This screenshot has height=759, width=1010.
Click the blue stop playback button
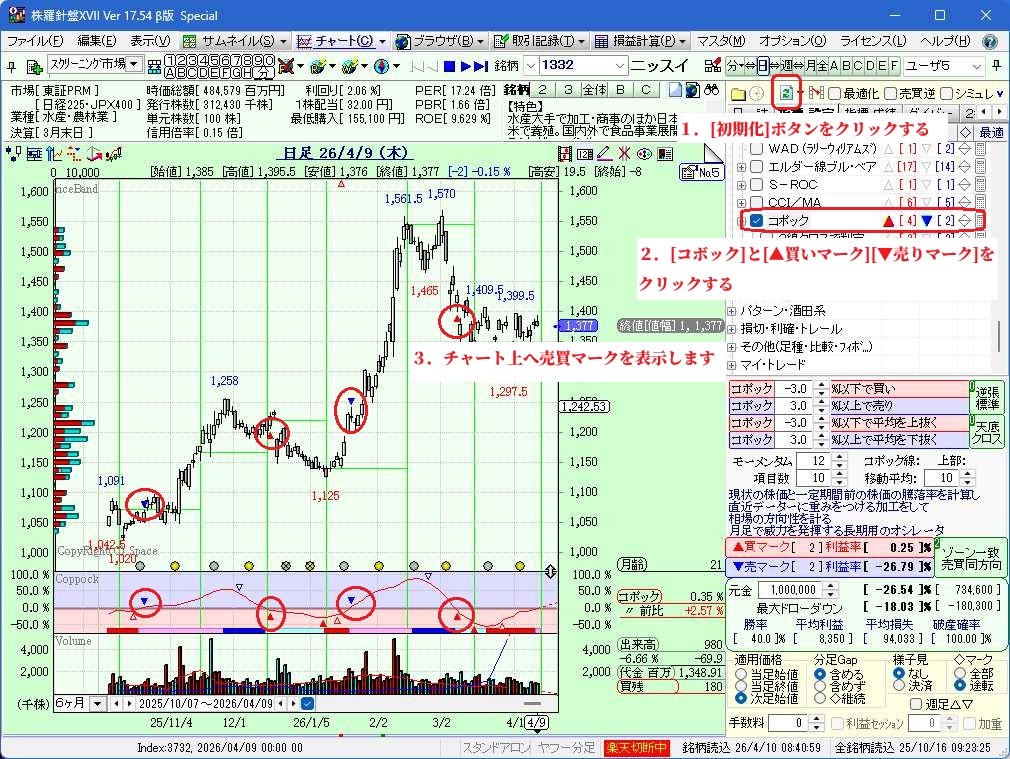(451, 66)
